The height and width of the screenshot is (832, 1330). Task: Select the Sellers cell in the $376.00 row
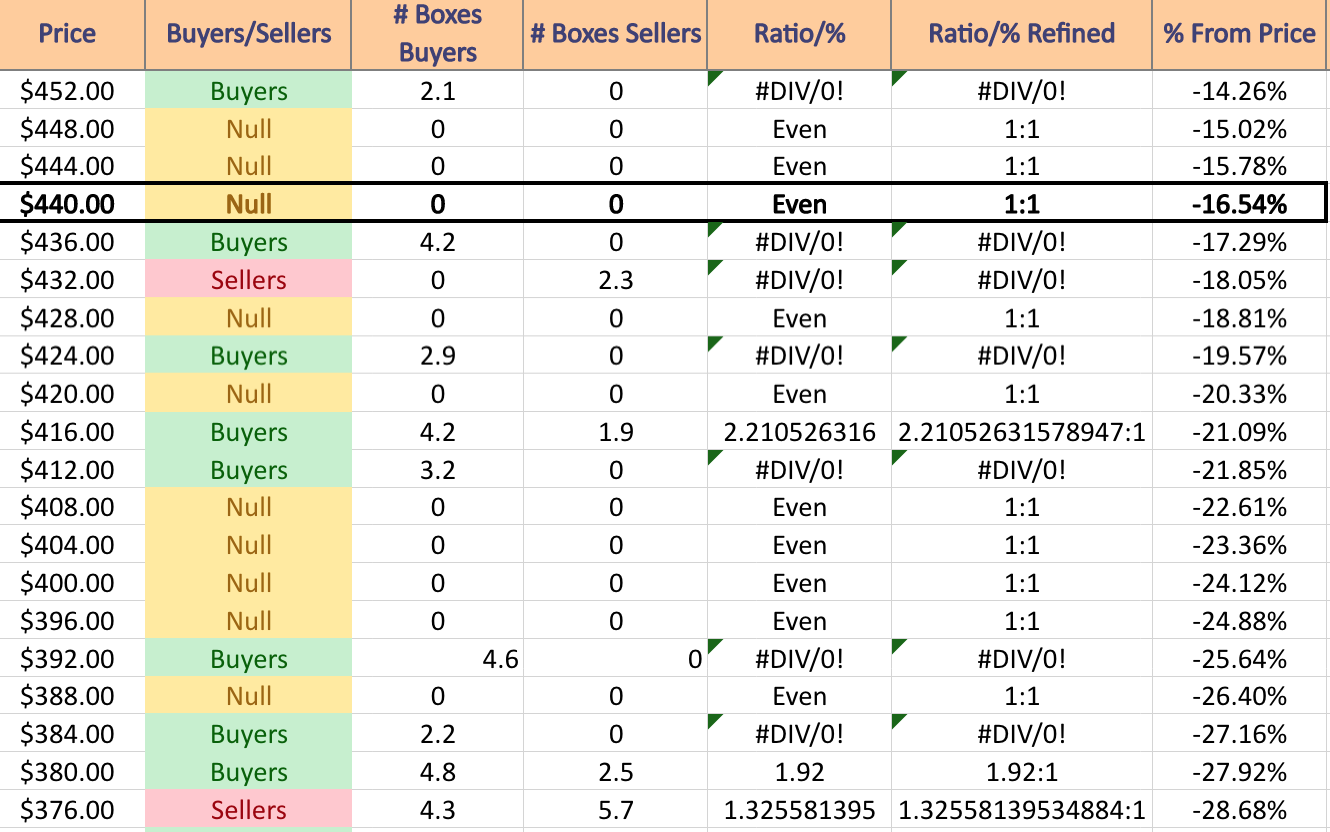click(x=249, y=810)
